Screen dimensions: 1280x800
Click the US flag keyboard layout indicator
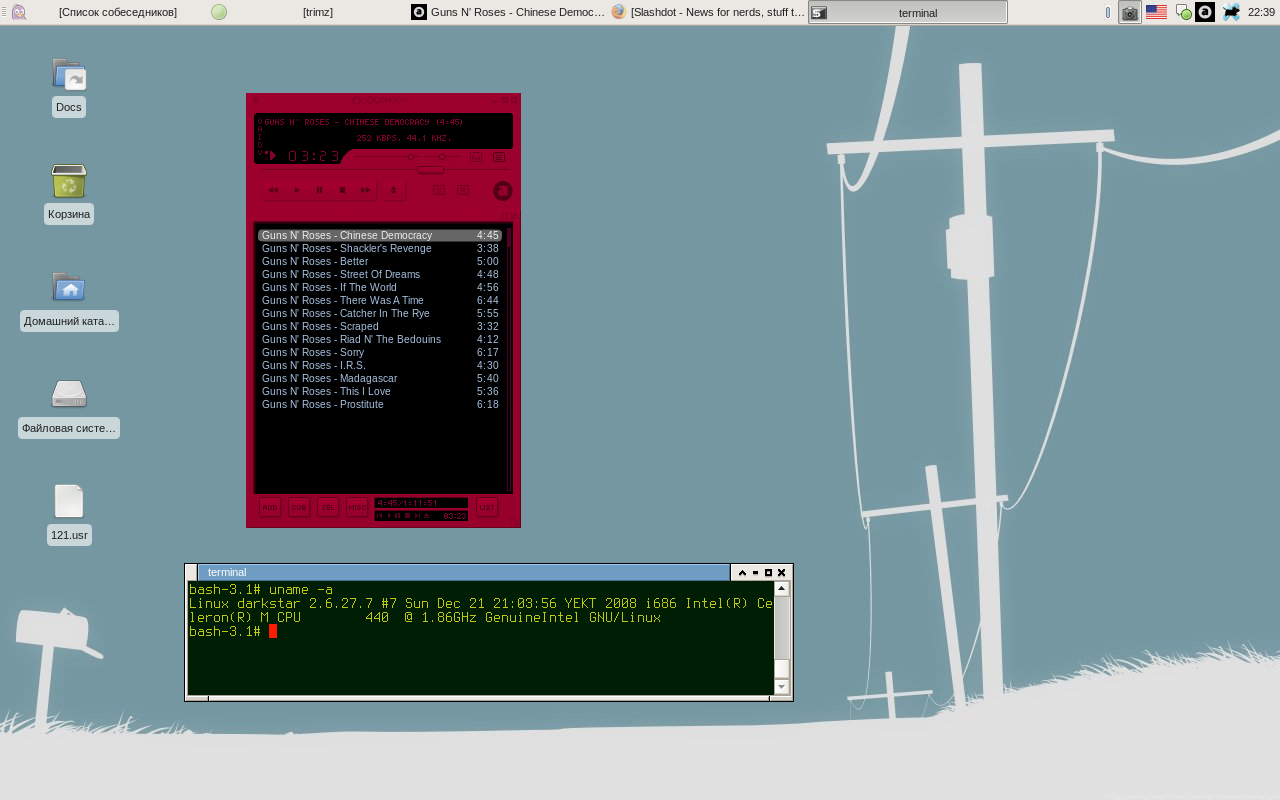1156,12
